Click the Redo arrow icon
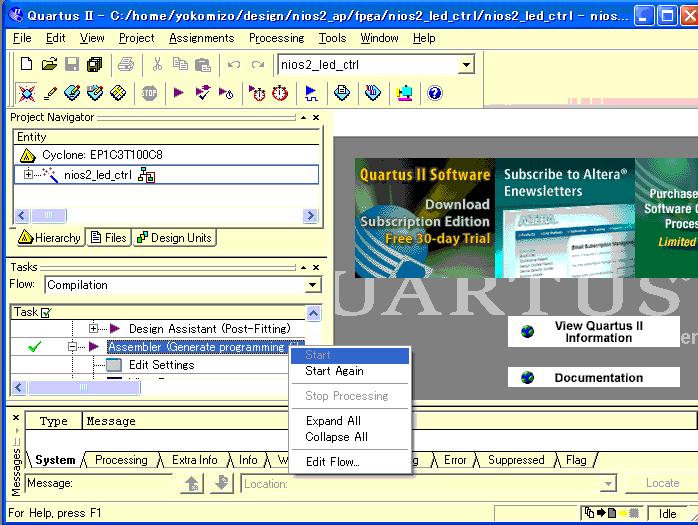Screen dimensions: 698x525 click(258, 65)
